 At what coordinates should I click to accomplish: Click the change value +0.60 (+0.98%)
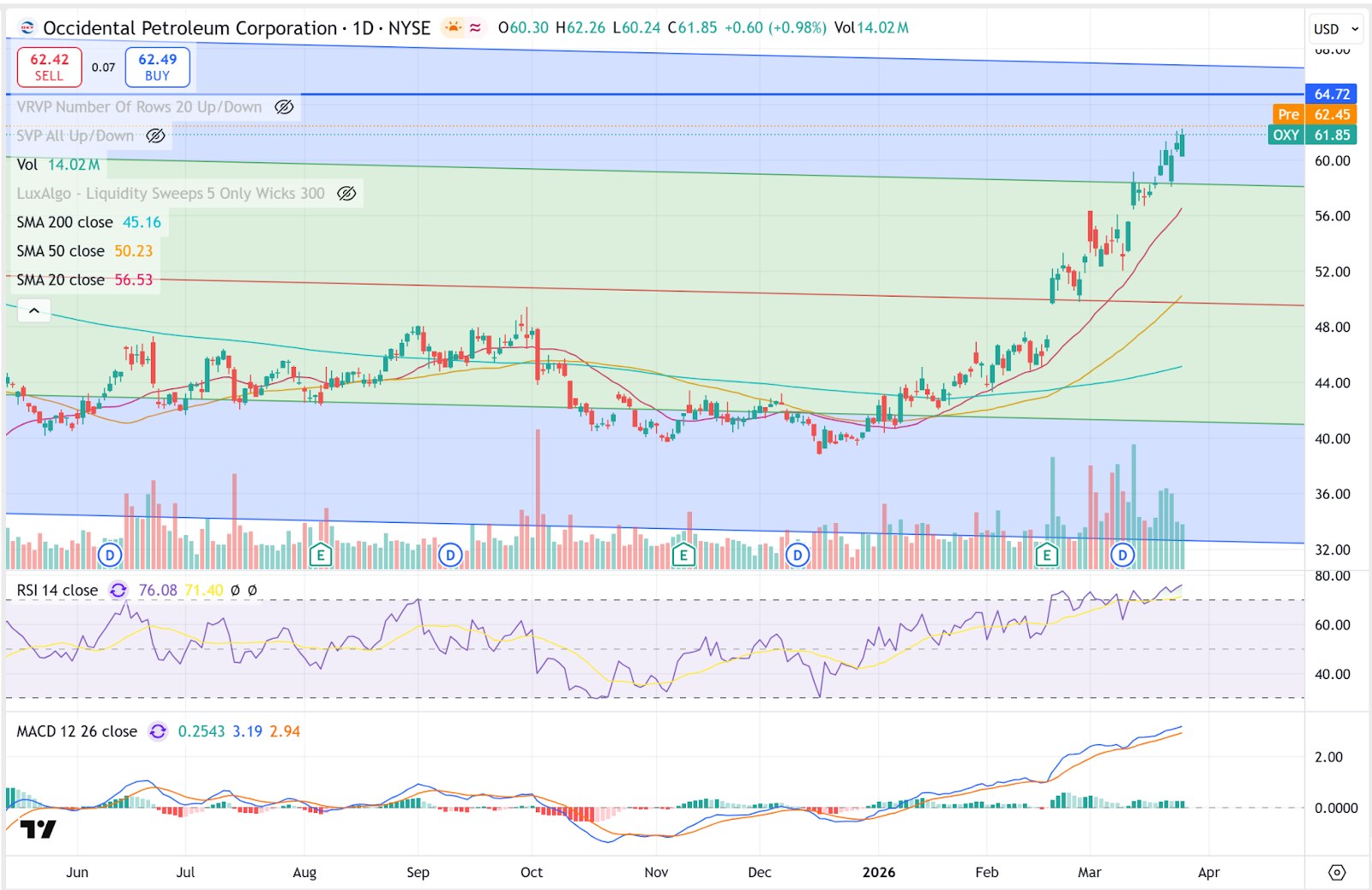pyautogui.click(x=775, y=27)
